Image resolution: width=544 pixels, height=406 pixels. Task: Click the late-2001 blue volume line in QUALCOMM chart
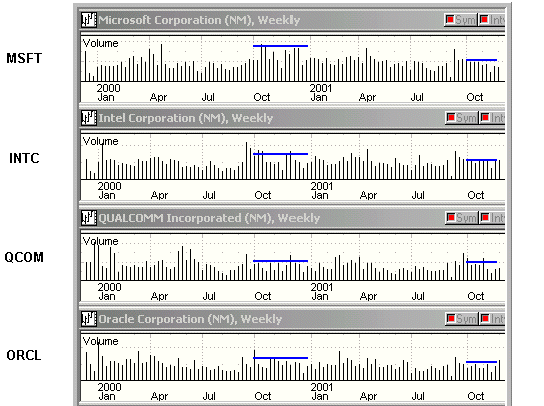(x=482, y=262)
